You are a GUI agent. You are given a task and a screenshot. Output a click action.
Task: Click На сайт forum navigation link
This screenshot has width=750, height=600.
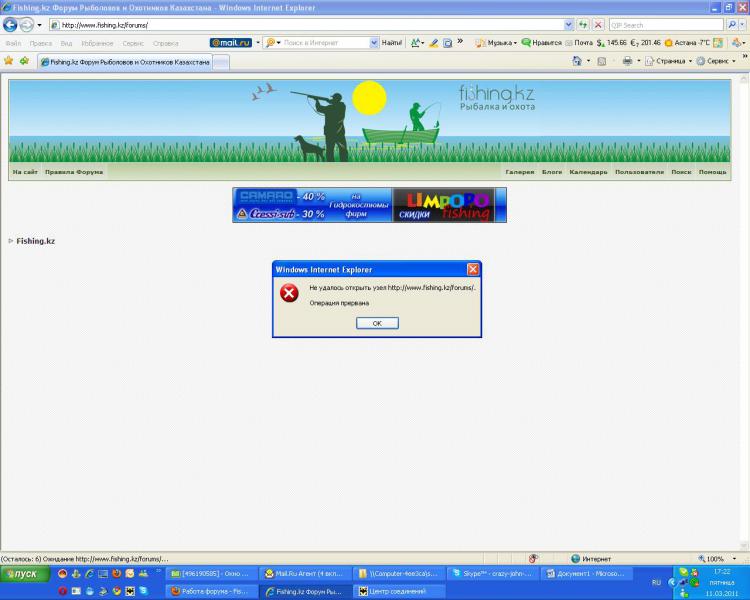[x=25, y=172]
